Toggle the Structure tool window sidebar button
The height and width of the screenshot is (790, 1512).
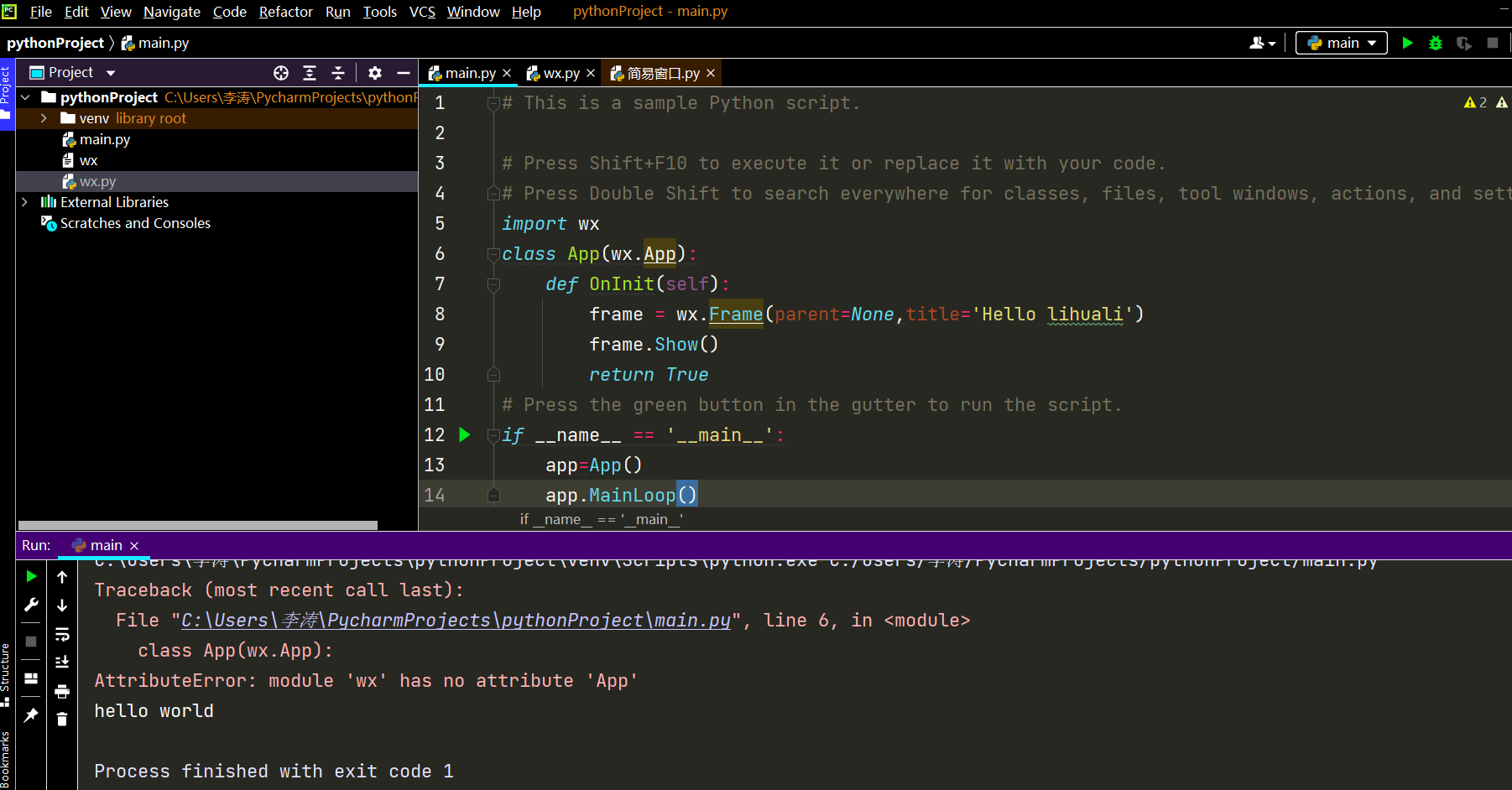tap(7, 674)
